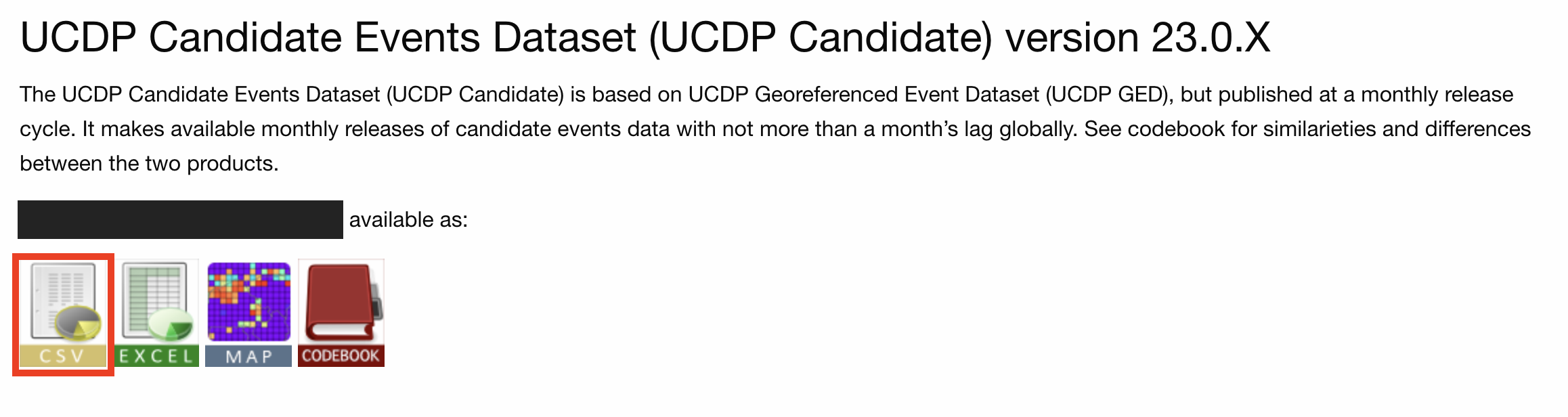1568x417 pixels.
Task: Click the blacked-out redacted text bar
Action: pyautogui.click(x=180, y=219)
